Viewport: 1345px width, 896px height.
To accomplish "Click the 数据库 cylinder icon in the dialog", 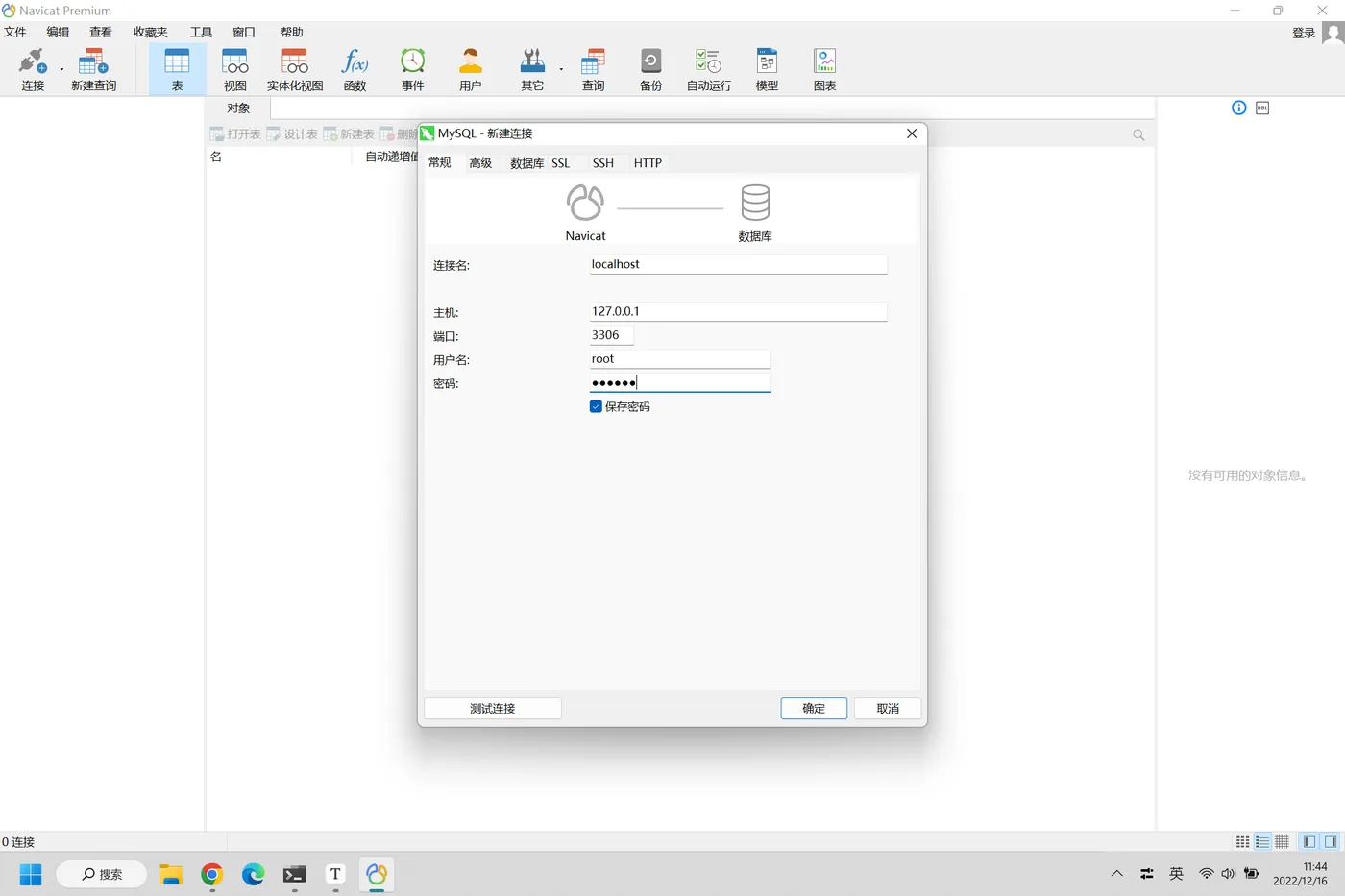I will (755, 203).
